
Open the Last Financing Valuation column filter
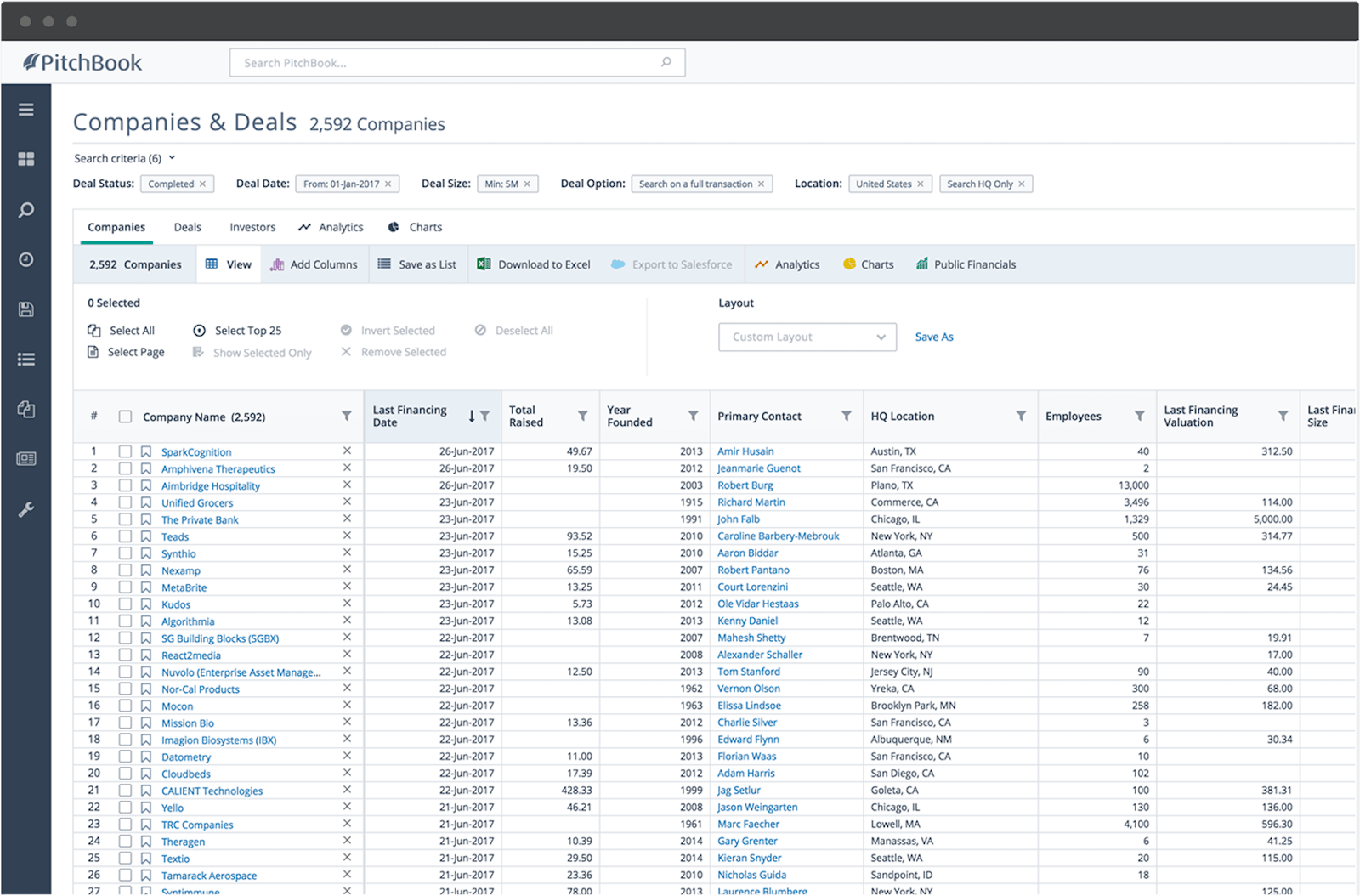tap(1283, 417)
